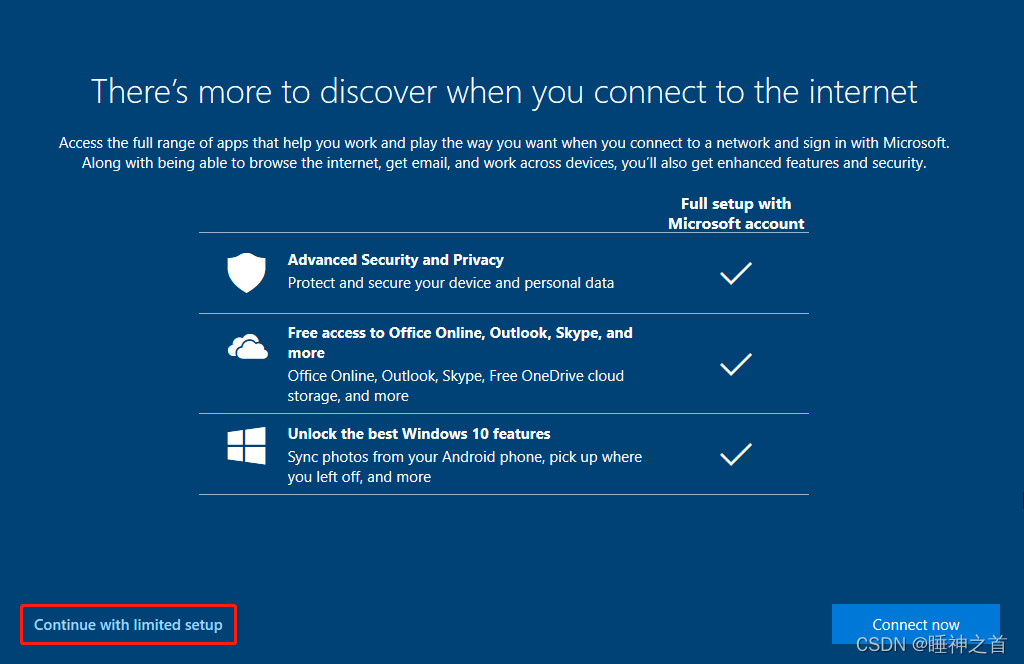
Task: Click the Connect now button
Action: click(916, 624)
